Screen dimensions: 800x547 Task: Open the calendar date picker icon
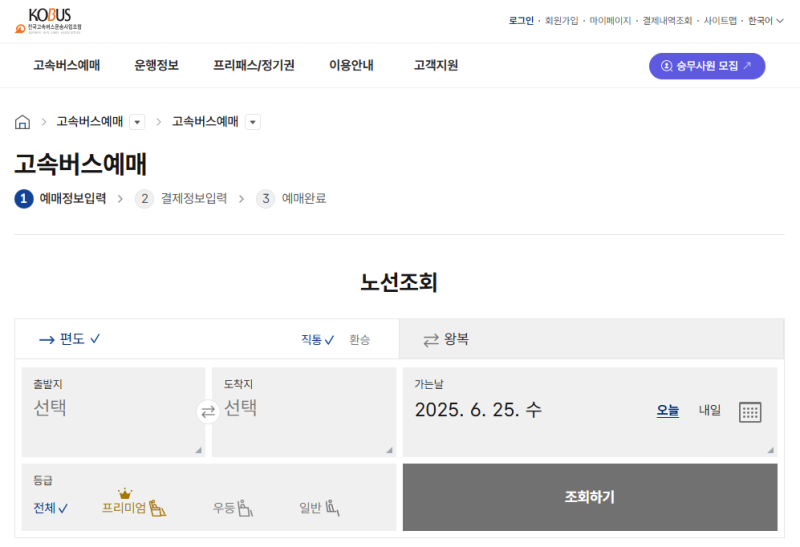(750, 412)
